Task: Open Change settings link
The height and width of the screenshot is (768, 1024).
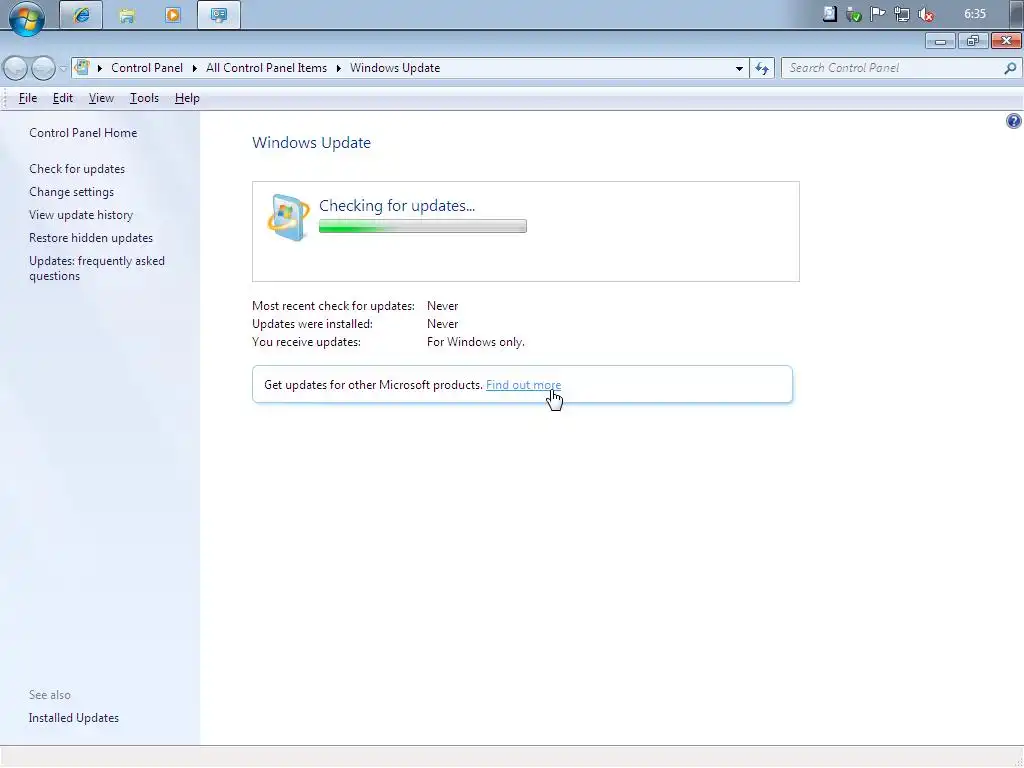Action: 71,191
